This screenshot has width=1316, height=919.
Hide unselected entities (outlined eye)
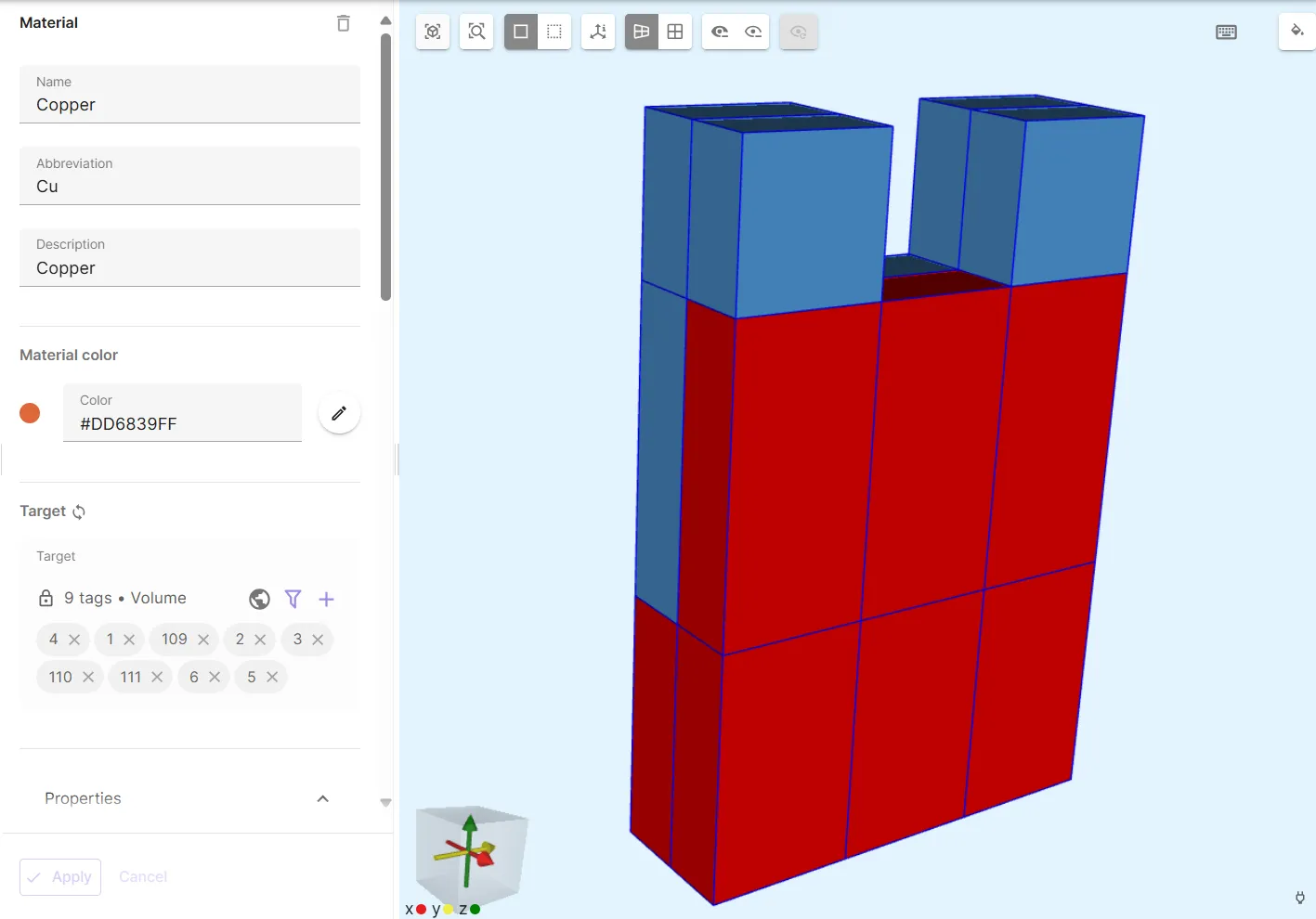click(753, 32)
